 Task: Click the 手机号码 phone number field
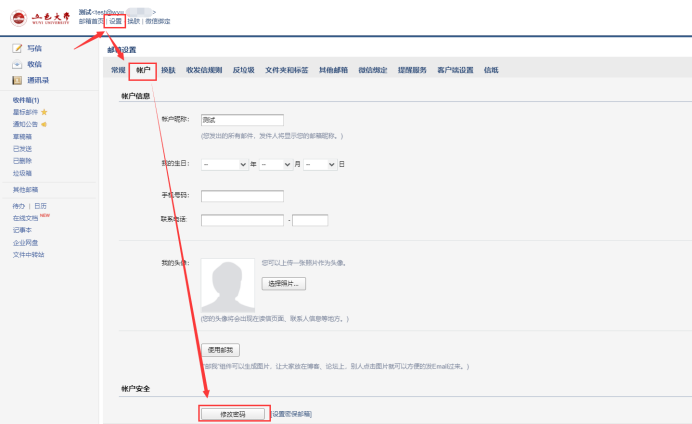(x=242, y=196)
